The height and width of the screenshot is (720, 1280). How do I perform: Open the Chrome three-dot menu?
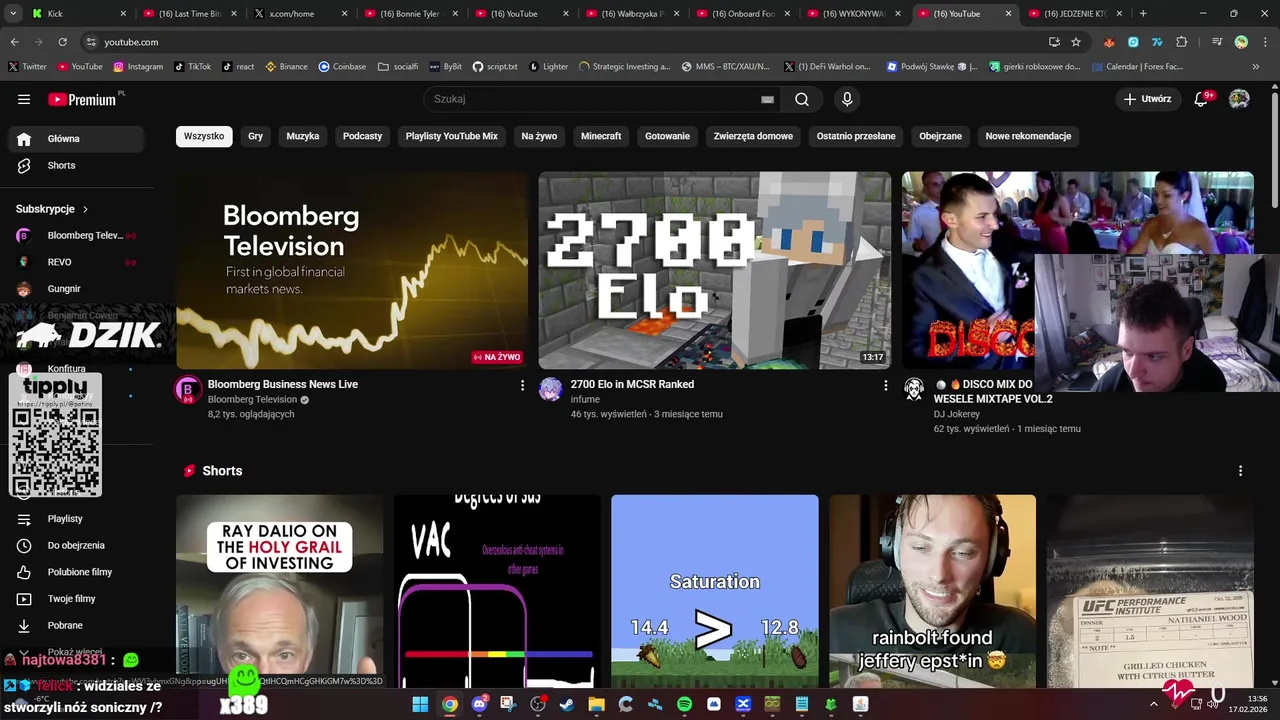pos(1266,42)
